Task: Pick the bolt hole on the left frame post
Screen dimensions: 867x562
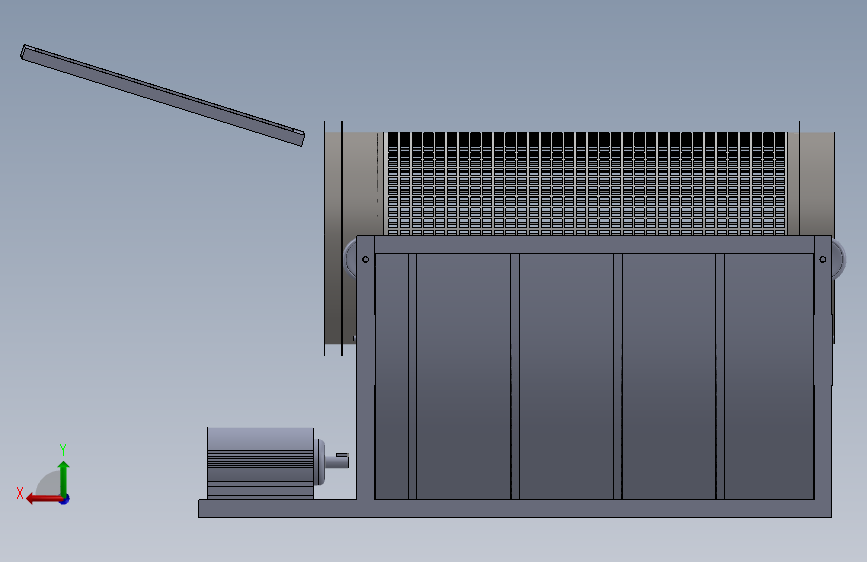Action: (365, 259)
